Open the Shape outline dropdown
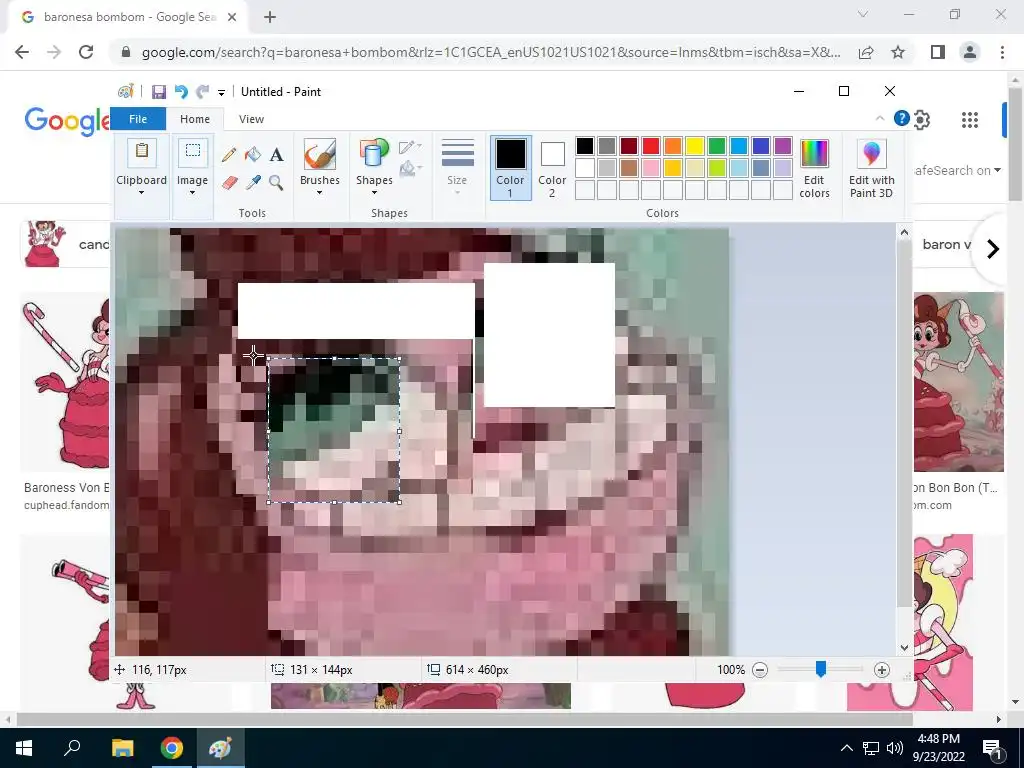 (410, 147)
